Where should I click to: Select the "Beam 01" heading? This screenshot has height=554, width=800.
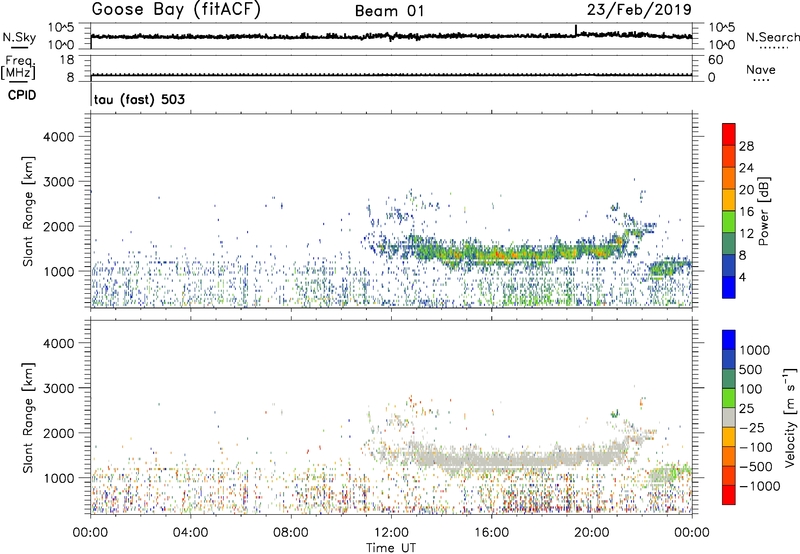click(x=390, y=11)
